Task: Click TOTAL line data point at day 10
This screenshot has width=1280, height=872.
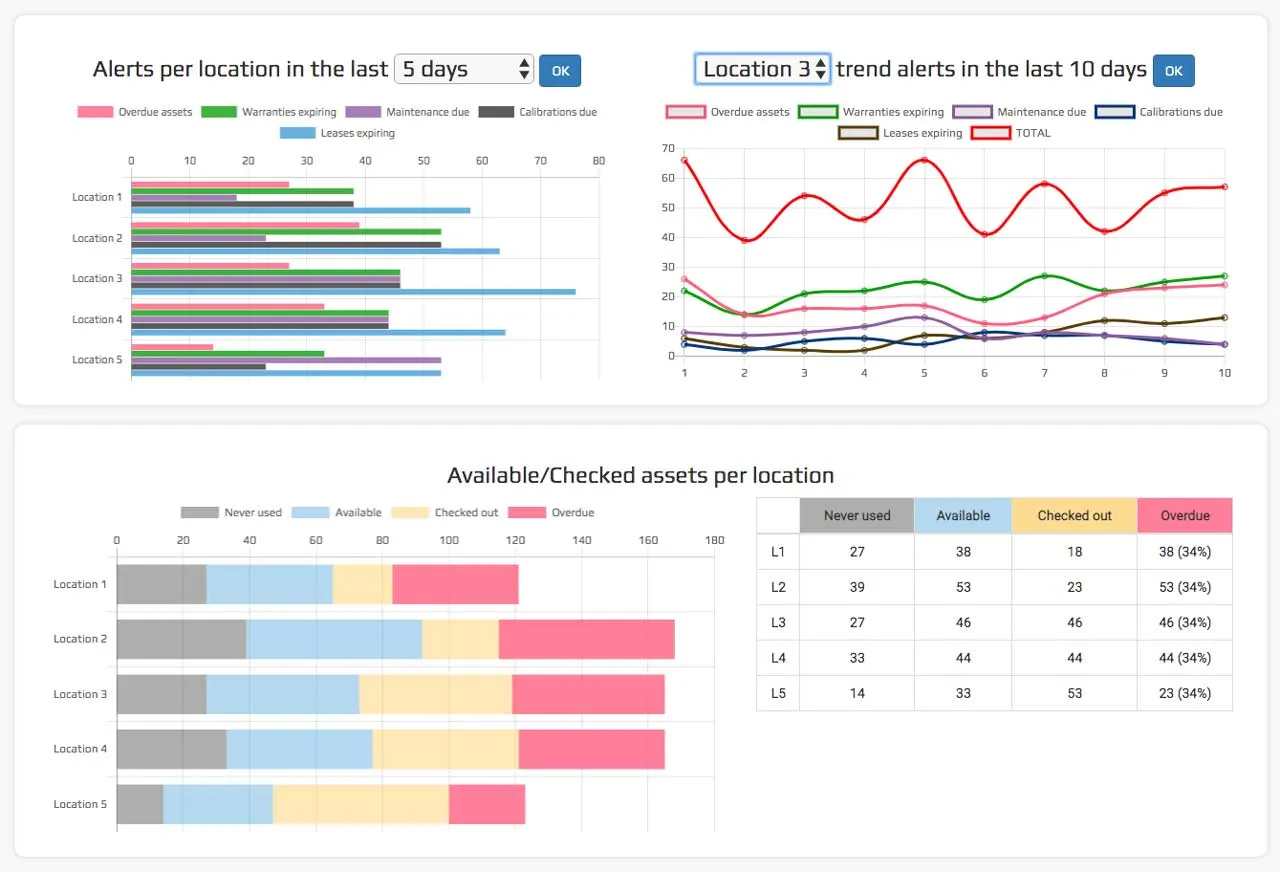Action: [1224, 187]
